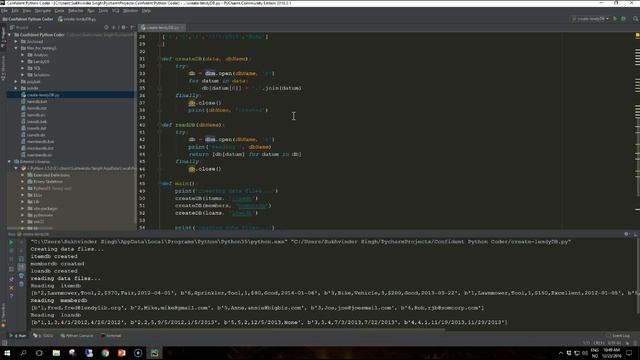Toggle tool window quick-access icon in status bar
640x360 pixels.
[4, 343]
